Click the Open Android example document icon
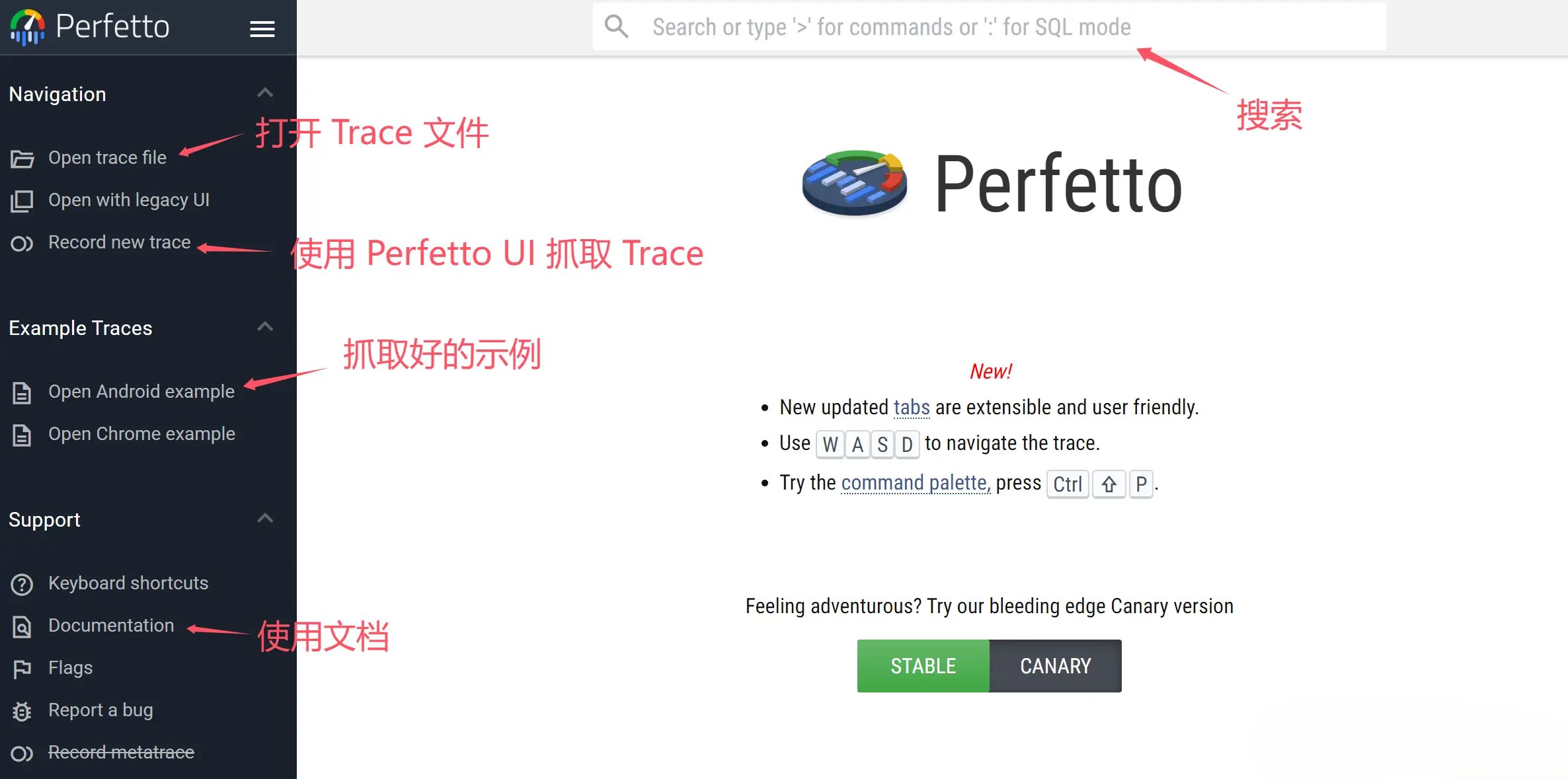 [x=22, y=392]
